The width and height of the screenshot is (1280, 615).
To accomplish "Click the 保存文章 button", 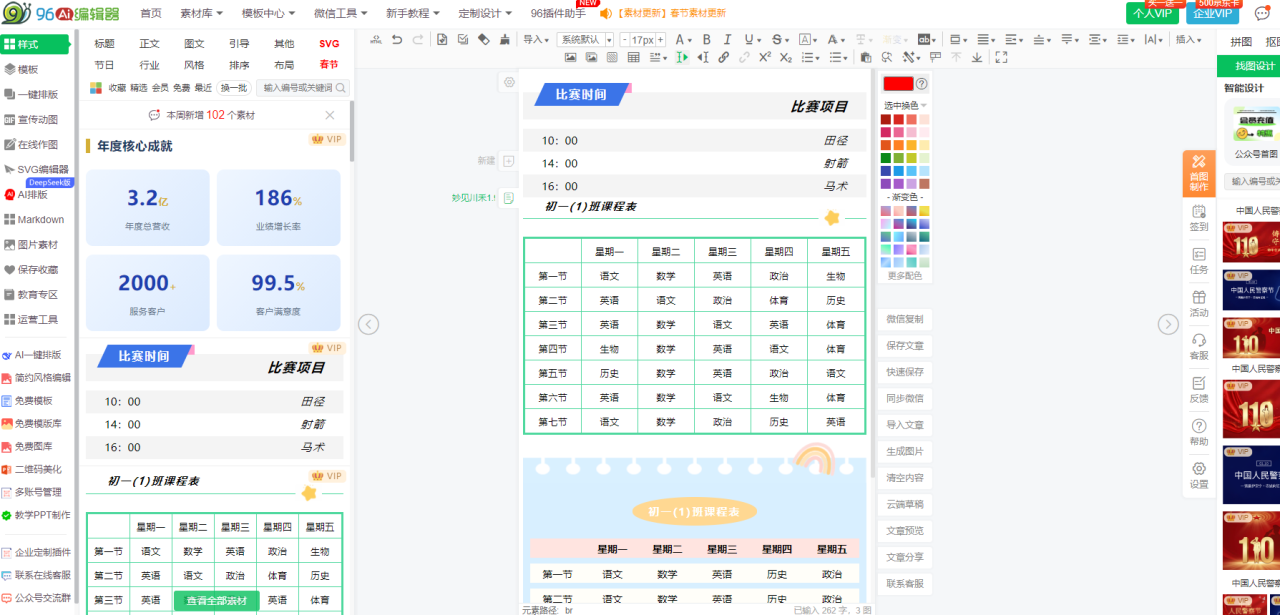I will [904, 345].
